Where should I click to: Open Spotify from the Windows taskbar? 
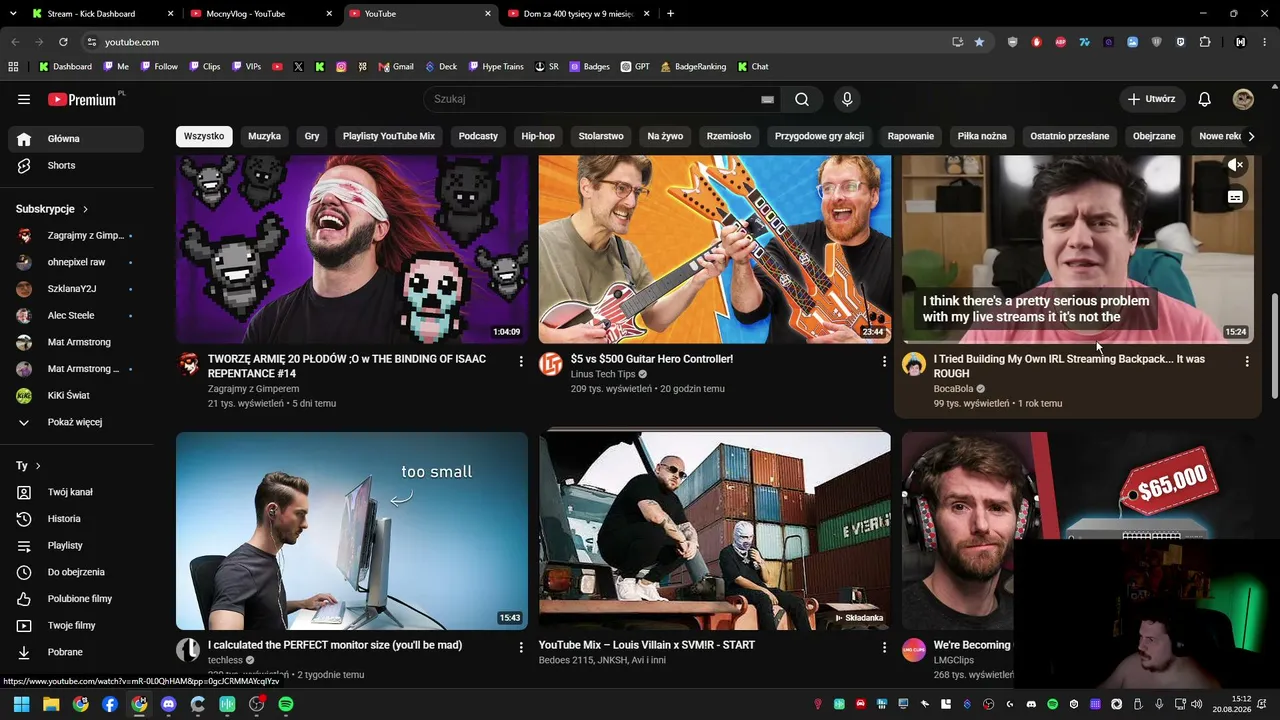coord(286,704)
